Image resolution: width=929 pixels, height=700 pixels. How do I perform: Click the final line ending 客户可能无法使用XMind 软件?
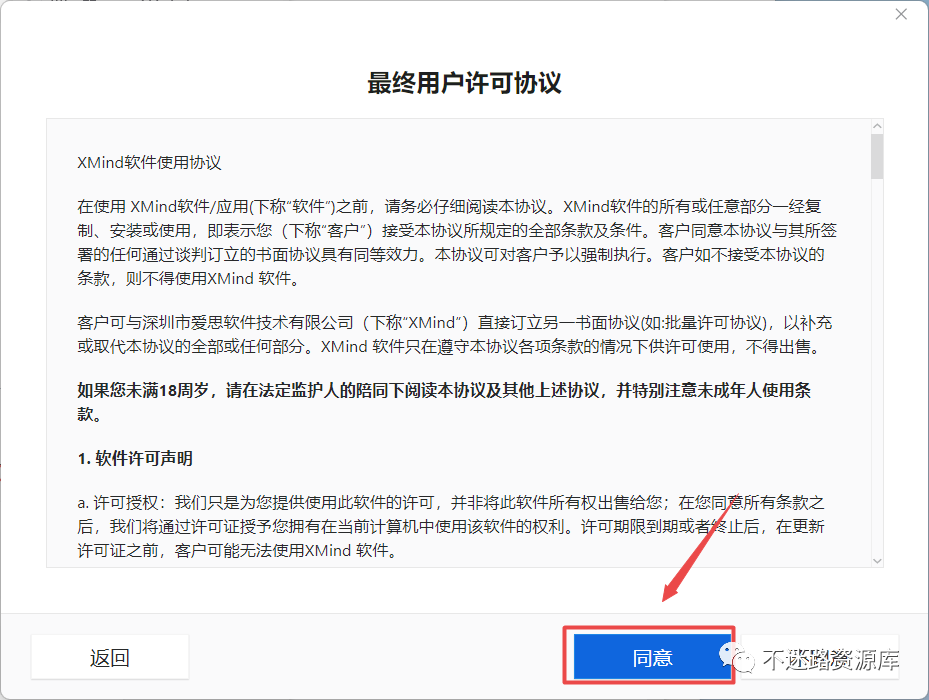[x=237, y=551]
